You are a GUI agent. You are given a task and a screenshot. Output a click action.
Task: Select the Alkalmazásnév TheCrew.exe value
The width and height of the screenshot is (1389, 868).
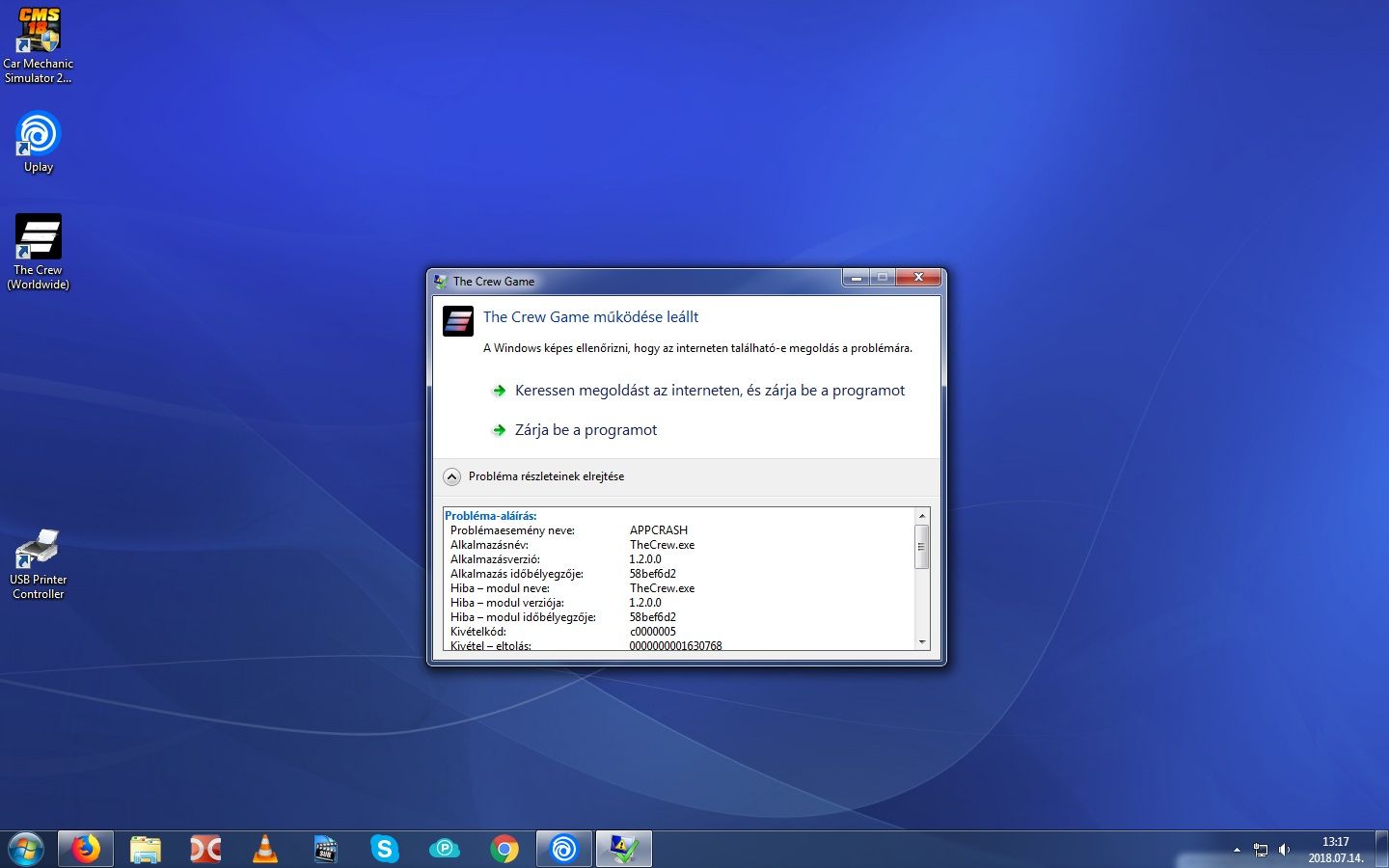point(662,545)
